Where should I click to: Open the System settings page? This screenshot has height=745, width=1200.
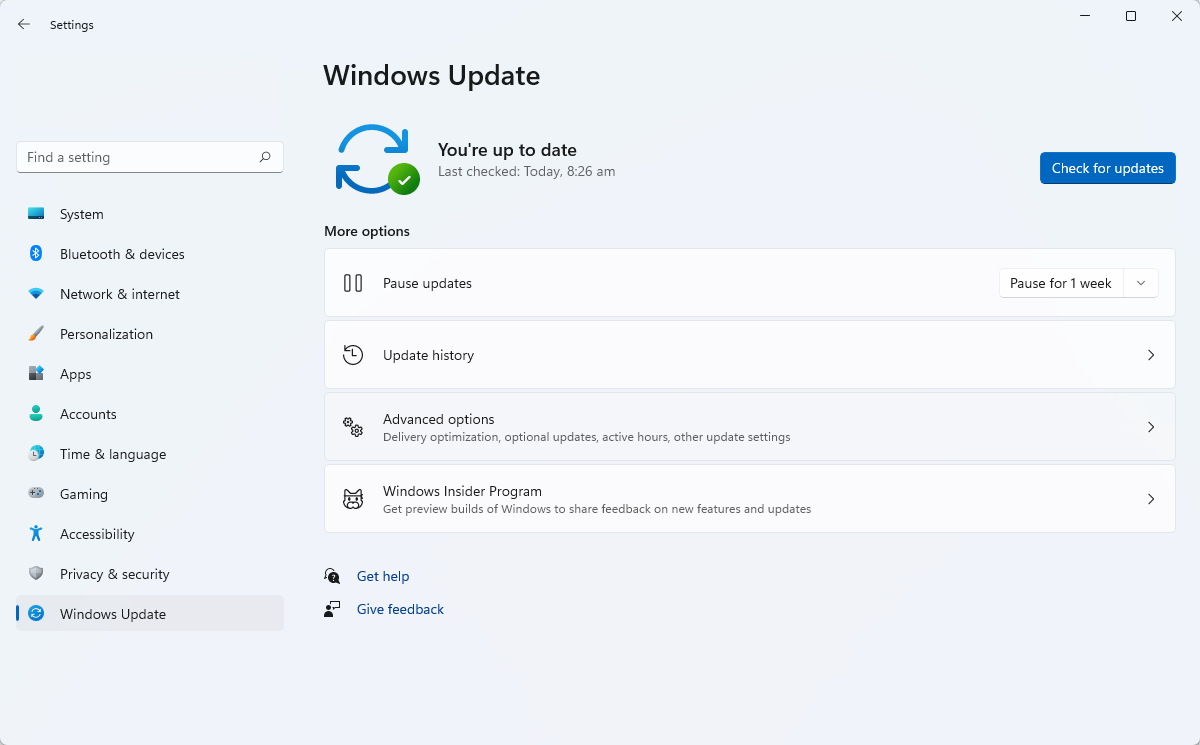click(150, 214)
